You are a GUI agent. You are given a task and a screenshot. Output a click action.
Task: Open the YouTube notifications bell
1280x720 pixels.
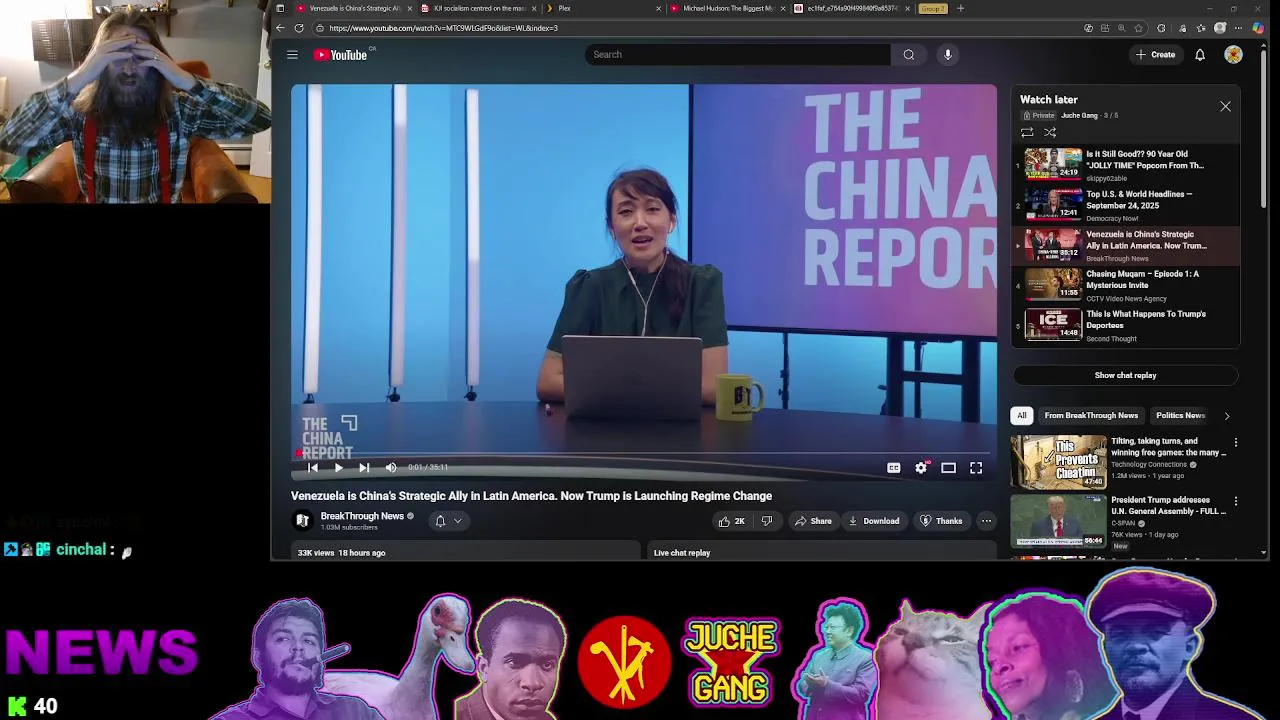coord(1200,55)
